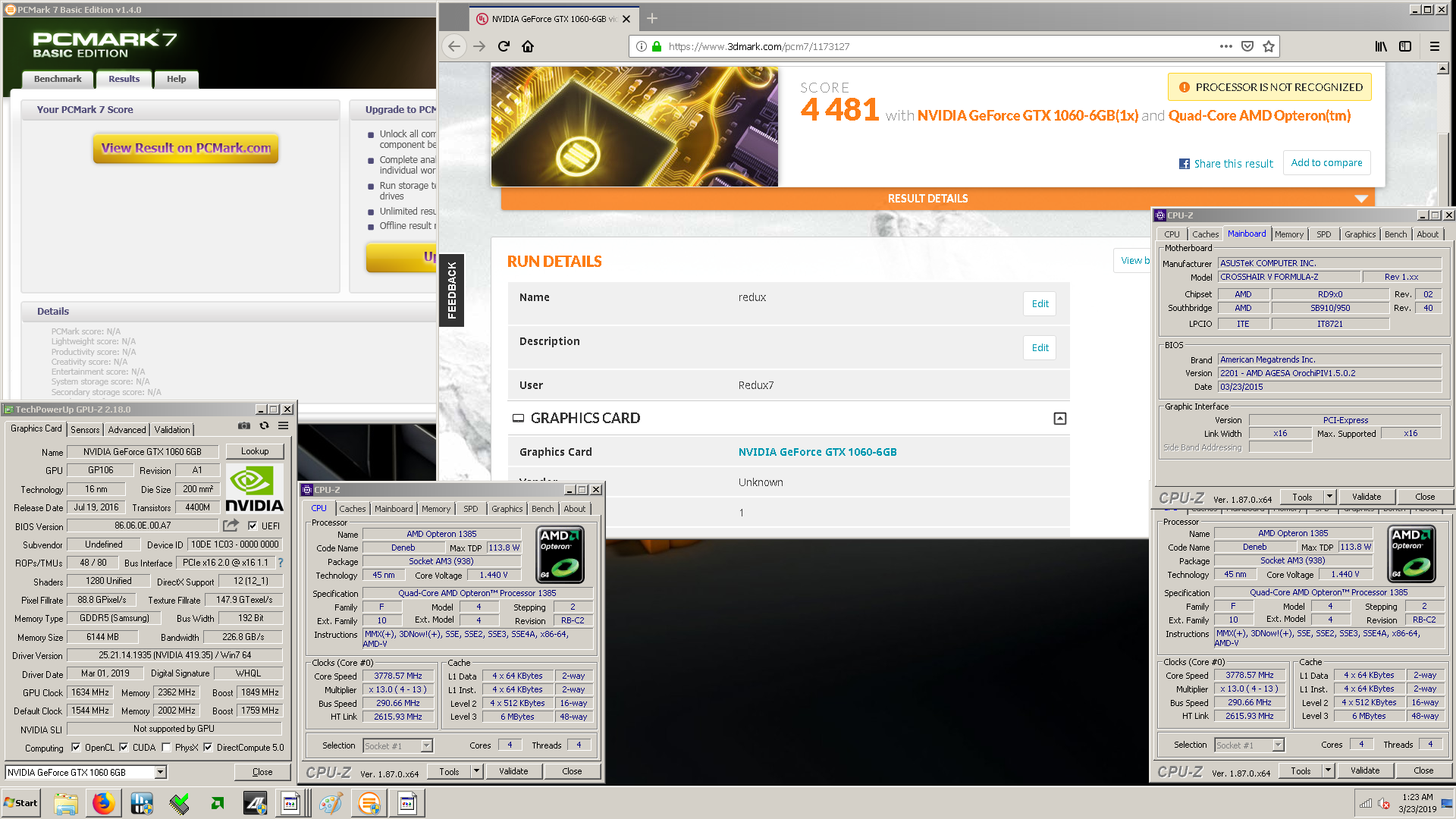Take a GPU-Z screenshot with camera icon

(x=243, y=426)
